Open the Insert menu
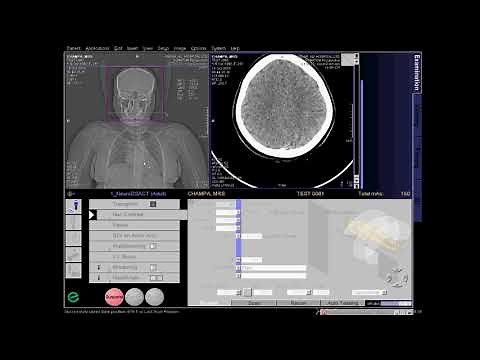 click(132, 48)
